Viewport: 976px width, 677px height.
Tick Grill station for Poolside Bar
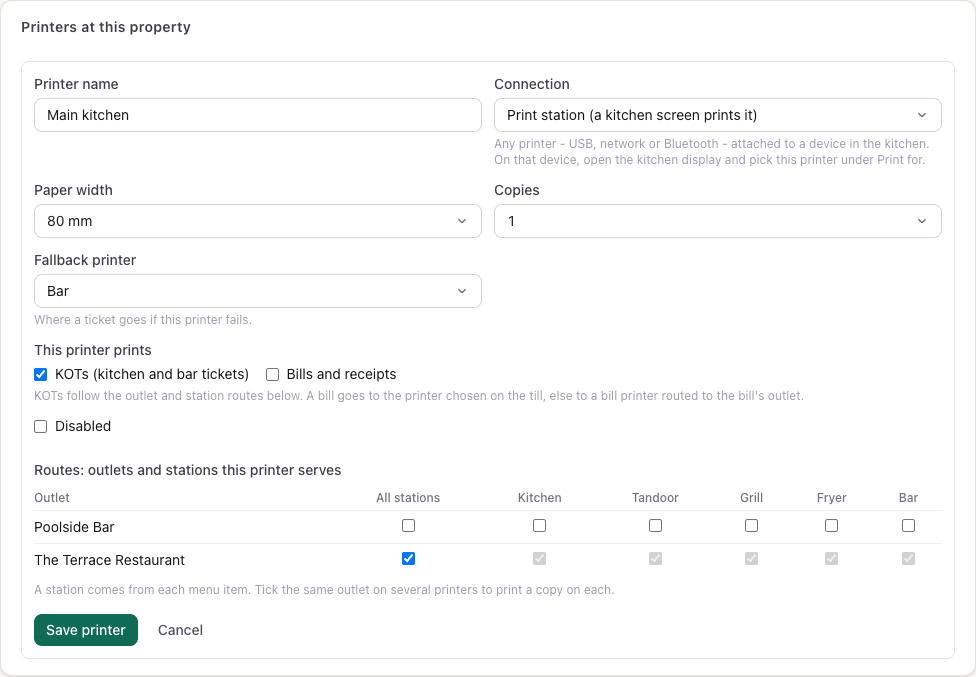click(x=751, y=526)
